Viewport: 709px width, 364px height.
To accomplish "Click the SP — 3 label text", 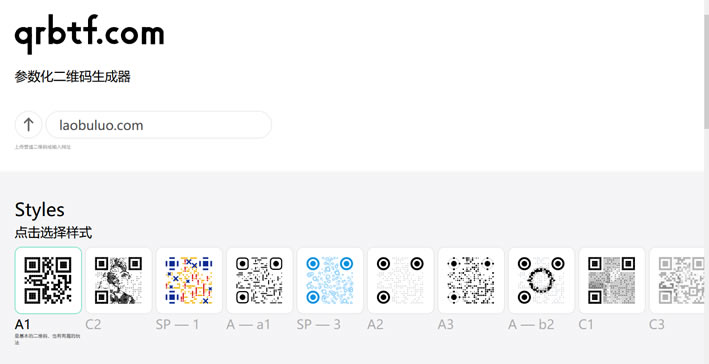I will coord(319,325).
